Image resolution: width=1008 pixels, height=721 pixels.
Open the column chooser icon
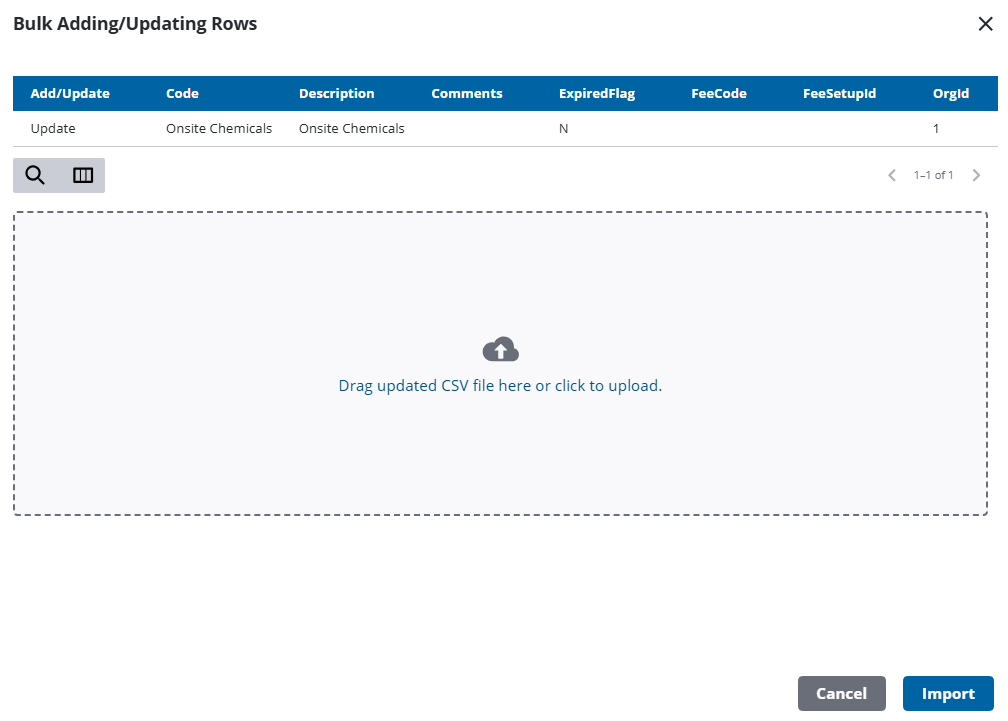point(83,176)
